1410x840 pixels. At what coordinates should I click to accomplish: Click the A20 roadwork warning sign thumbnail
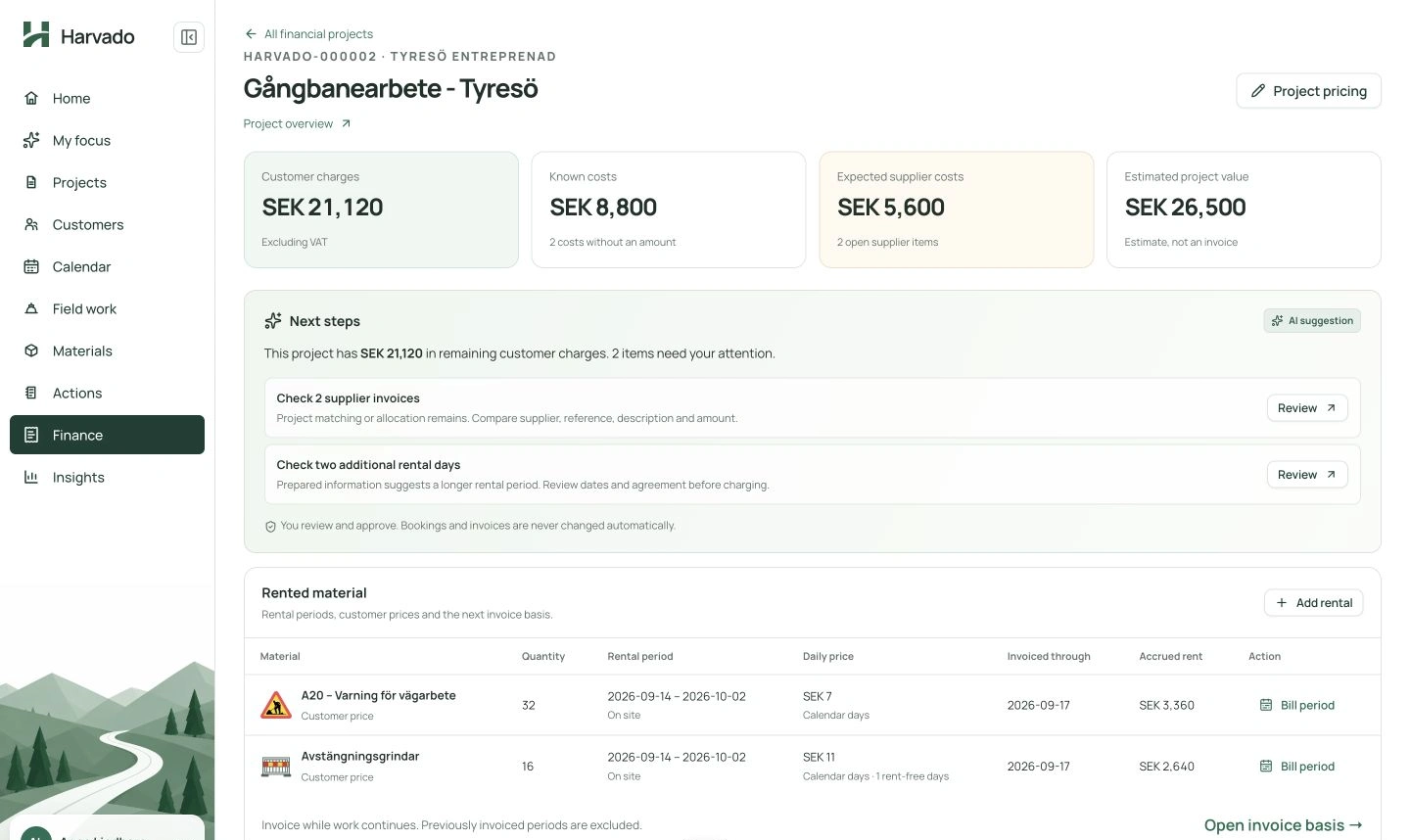click(276, 705)
